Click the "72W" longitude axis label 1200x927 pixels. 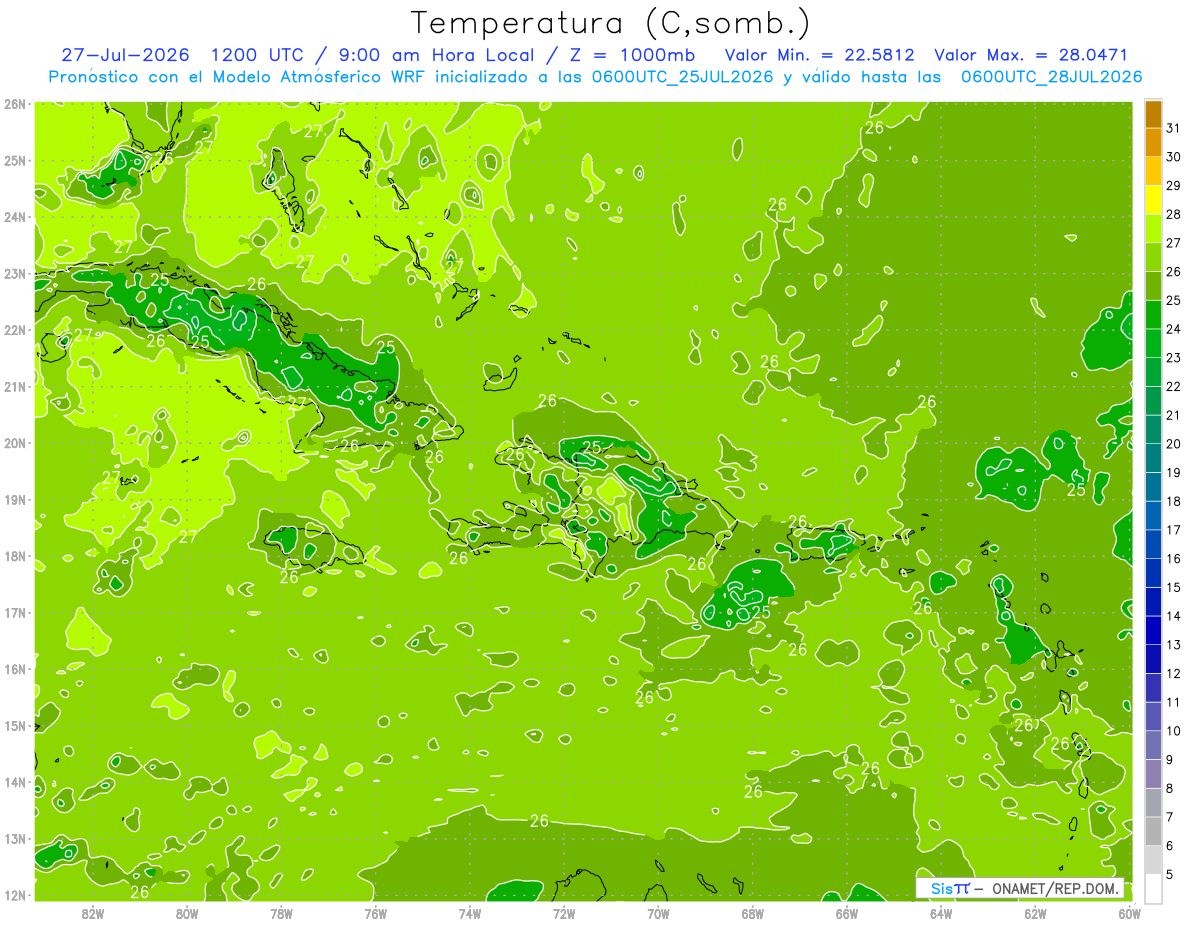(x=564, y=913)
